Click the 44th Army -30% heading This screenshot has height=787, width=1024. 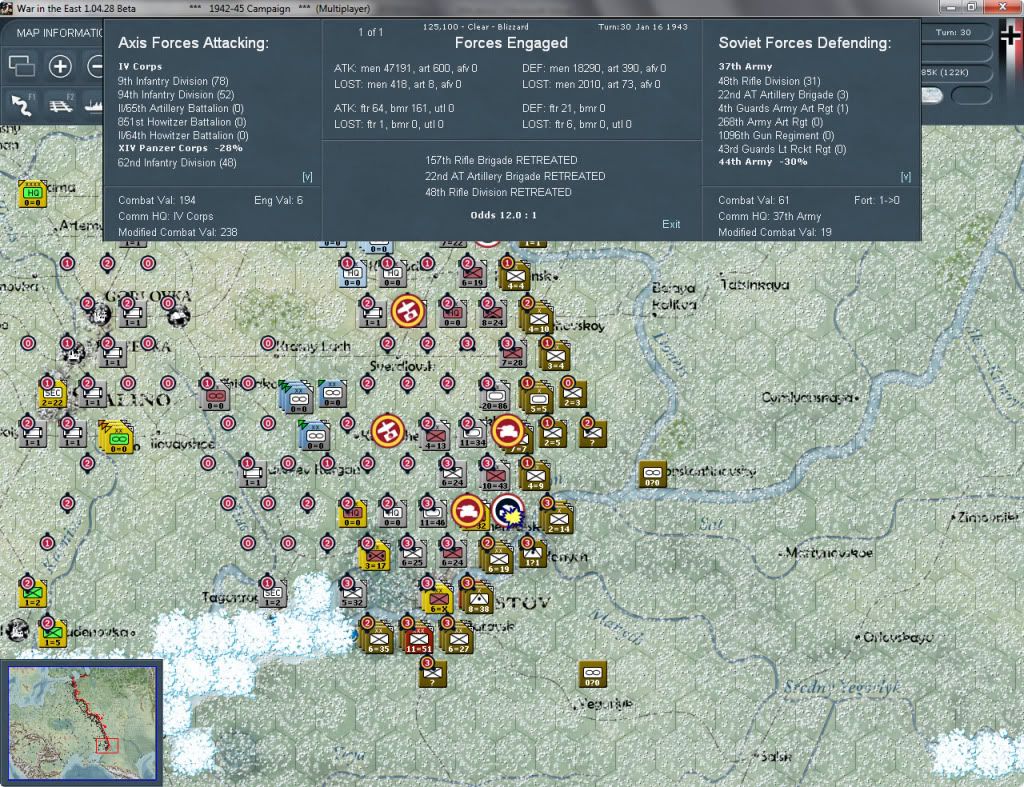pos(763,162)
